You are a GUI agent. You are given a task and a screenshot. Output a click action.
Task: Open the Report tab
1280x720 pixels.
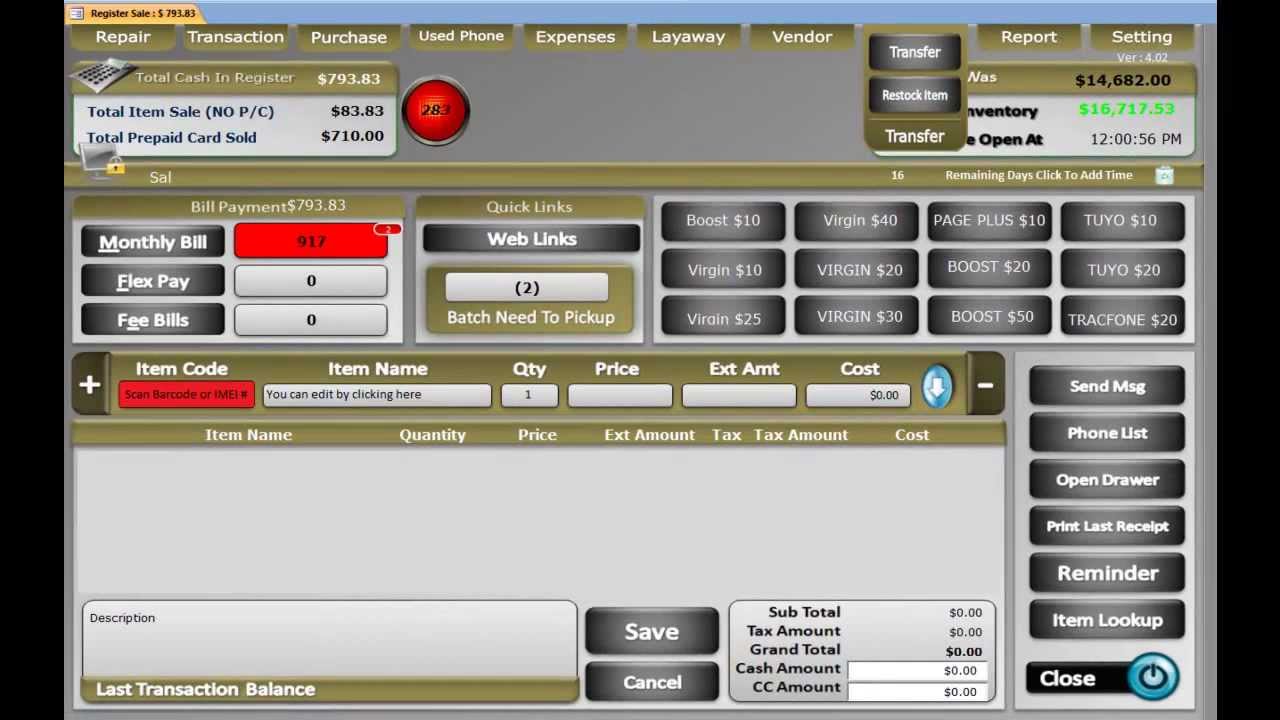[1028, 37]
